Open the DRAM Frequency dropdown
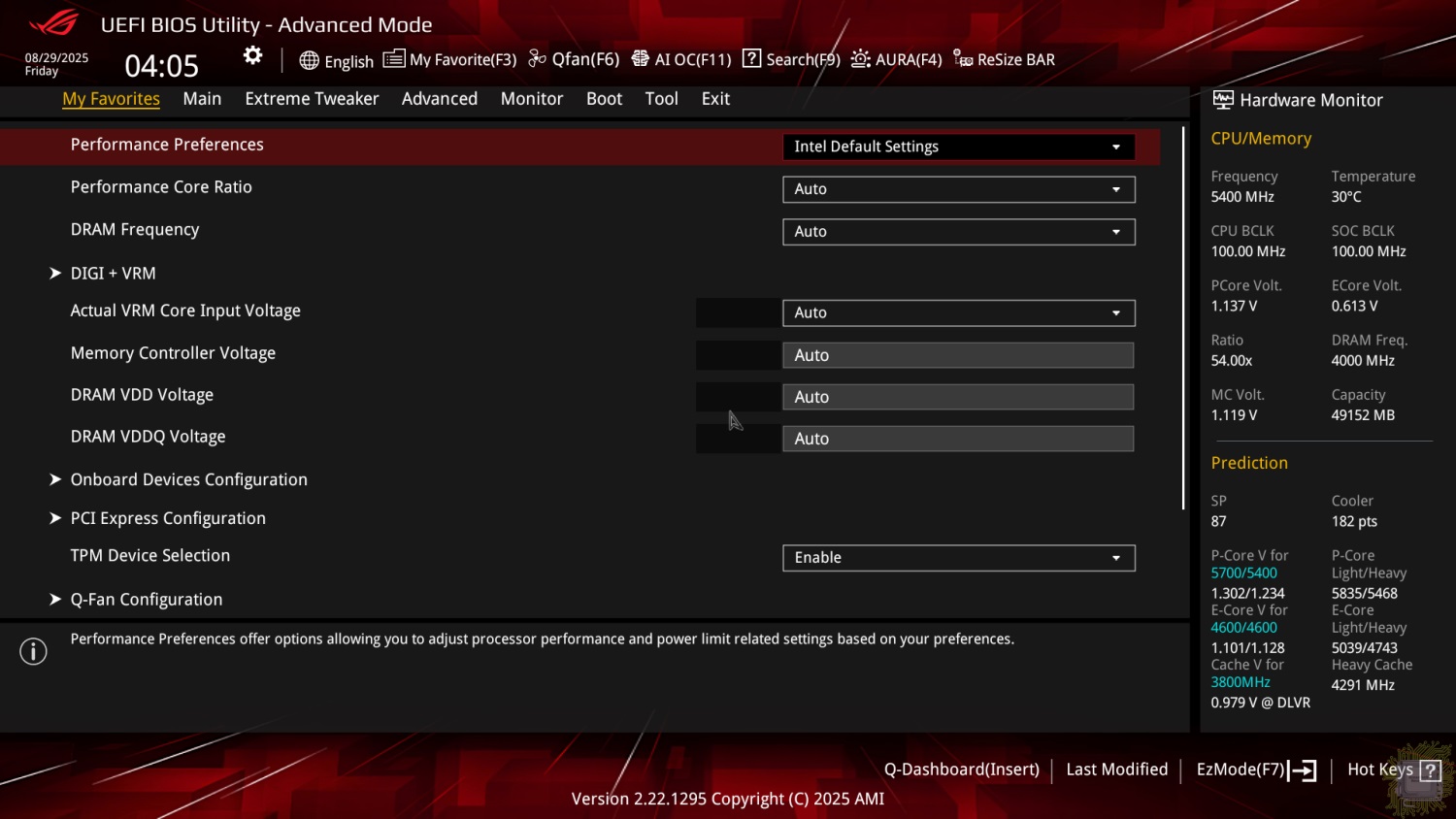 coord(958,232)
